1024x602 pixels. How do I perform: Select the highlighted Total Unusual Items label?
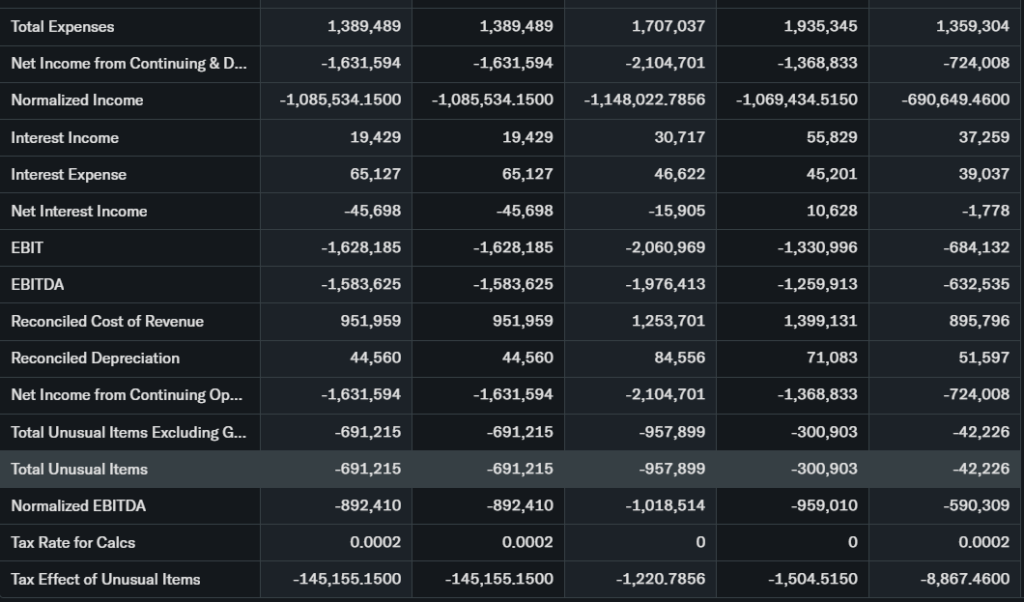coord(79,469)
